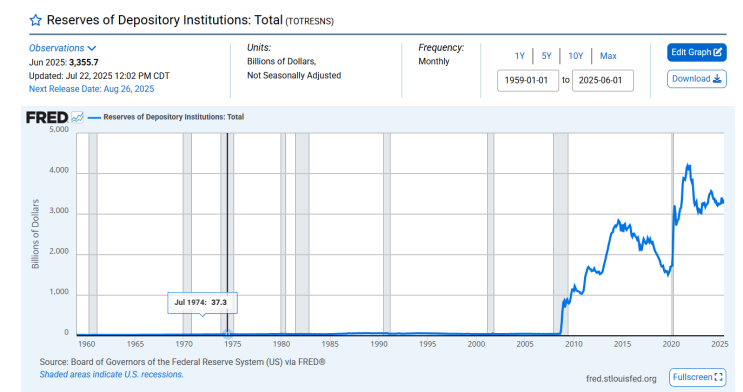Click the Billions of Dollars axis title

(36, 234)
